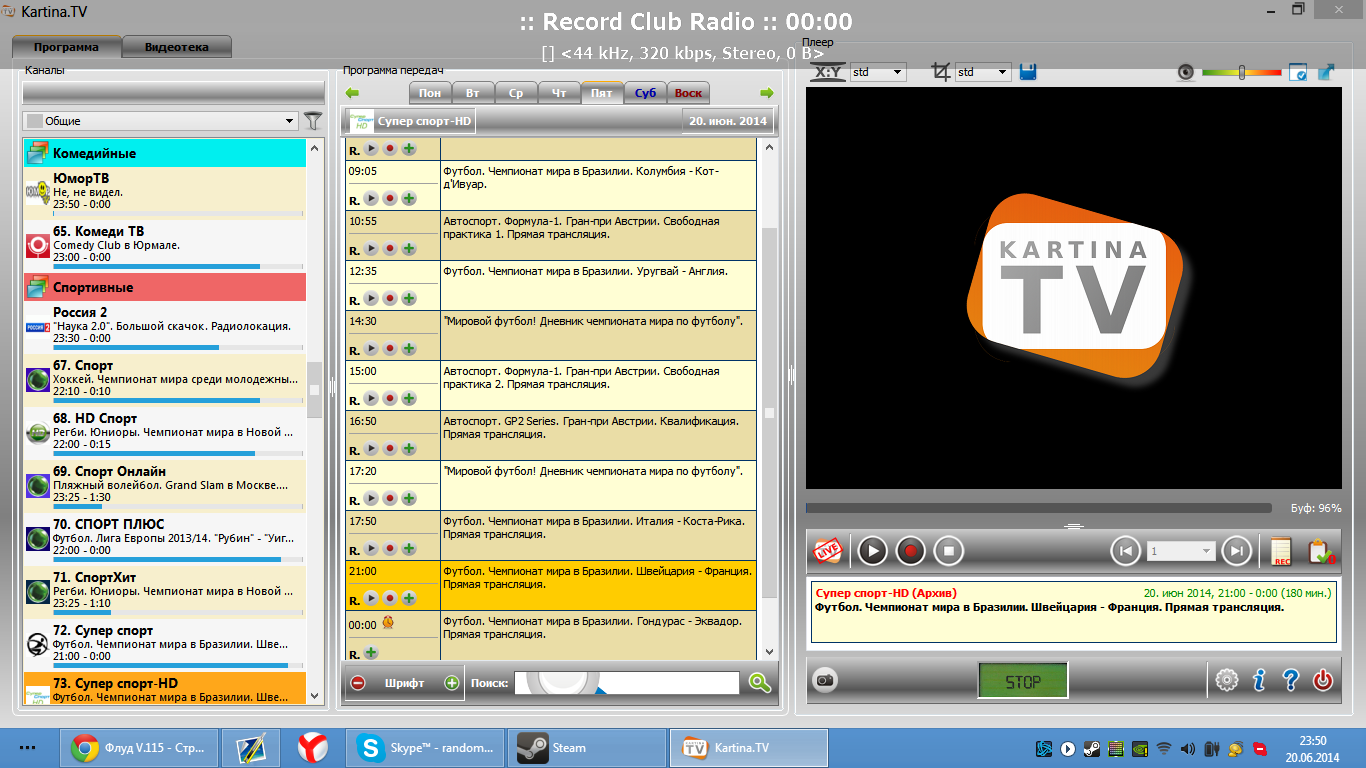1366x768 pixels.
Task: Increase the font size with the green plus
Action: 451,683
